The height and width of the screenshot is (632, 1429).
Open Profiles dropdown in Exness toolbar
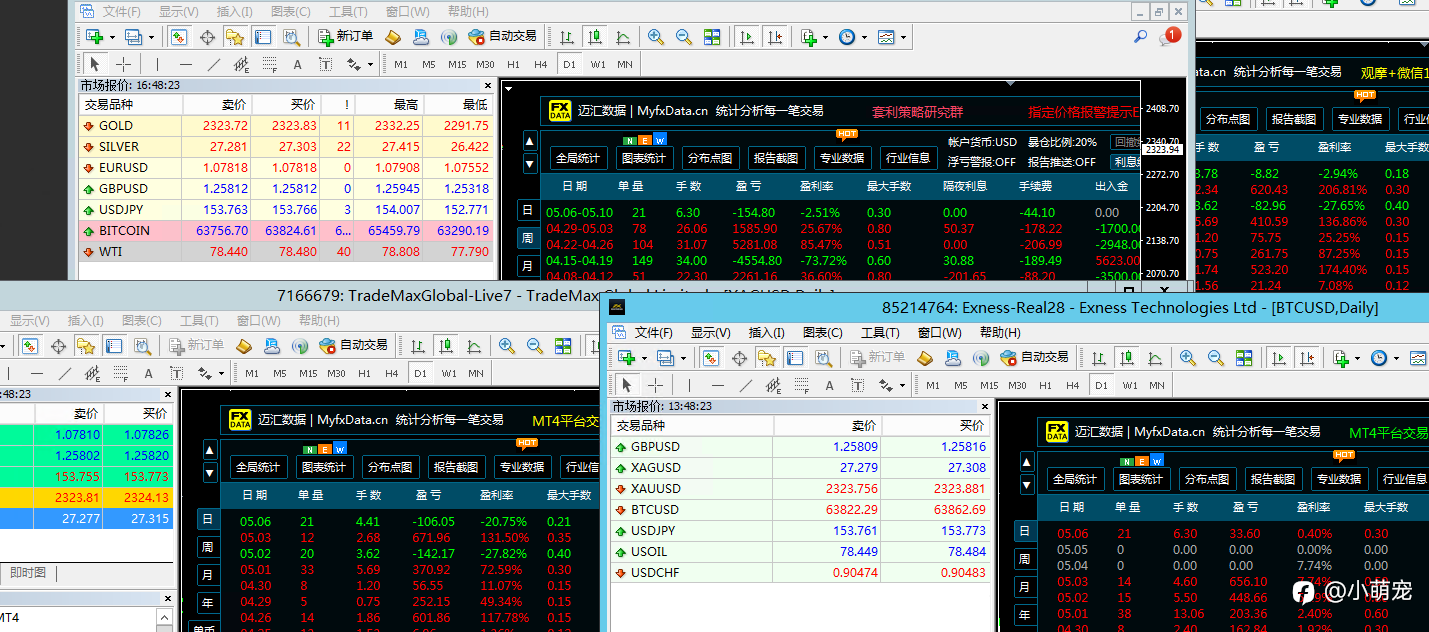tap(669, 357)
